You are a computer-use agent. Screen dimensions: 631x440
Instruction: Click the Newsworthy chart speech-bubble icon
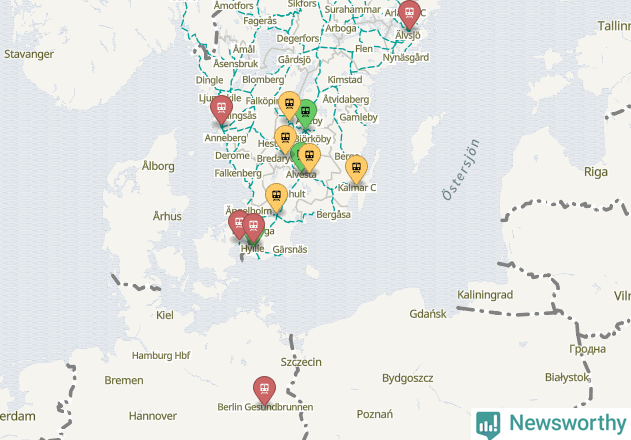488,425
